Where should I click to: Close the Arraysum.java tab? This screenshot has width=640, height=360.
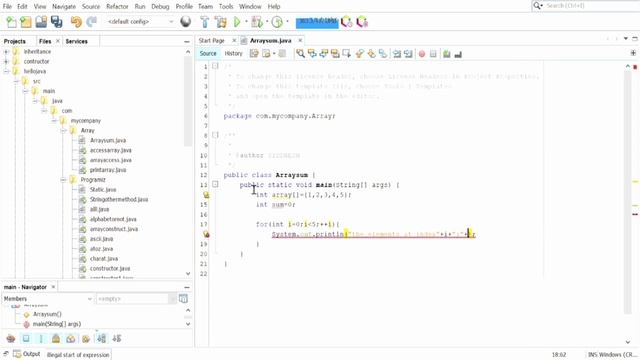click(300, 40)
